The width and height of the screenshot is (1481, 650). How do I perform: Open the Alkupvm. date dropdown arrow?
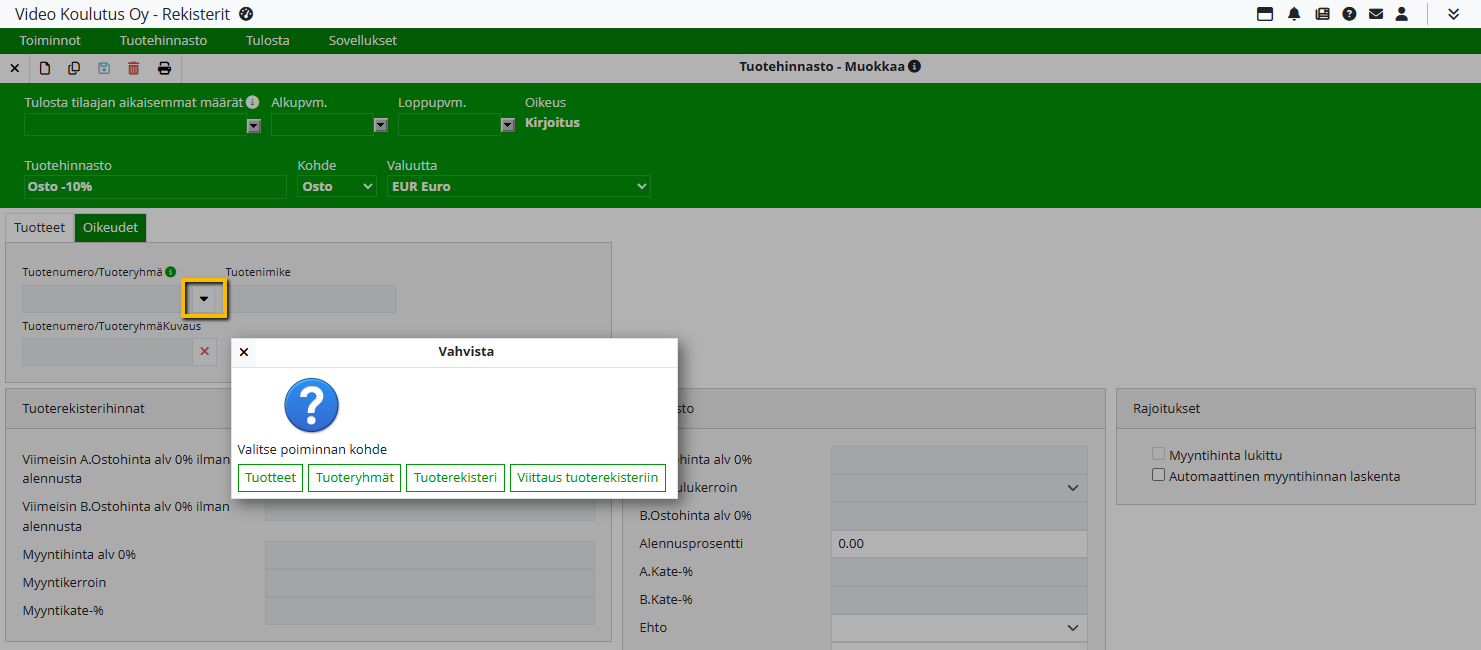(x=380, y=126)
